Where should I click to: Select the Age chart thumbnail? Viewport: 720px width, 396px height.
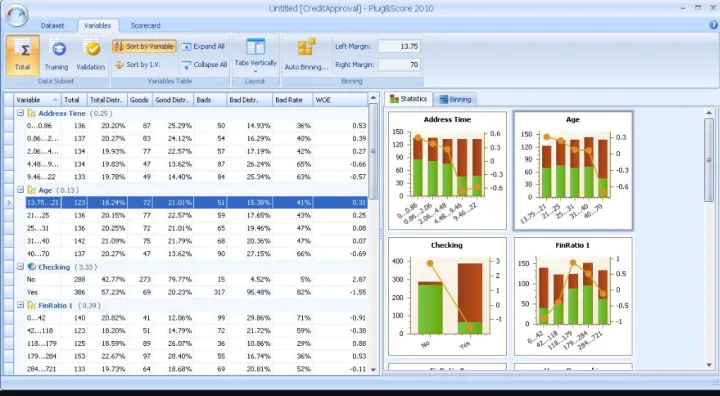573,170
